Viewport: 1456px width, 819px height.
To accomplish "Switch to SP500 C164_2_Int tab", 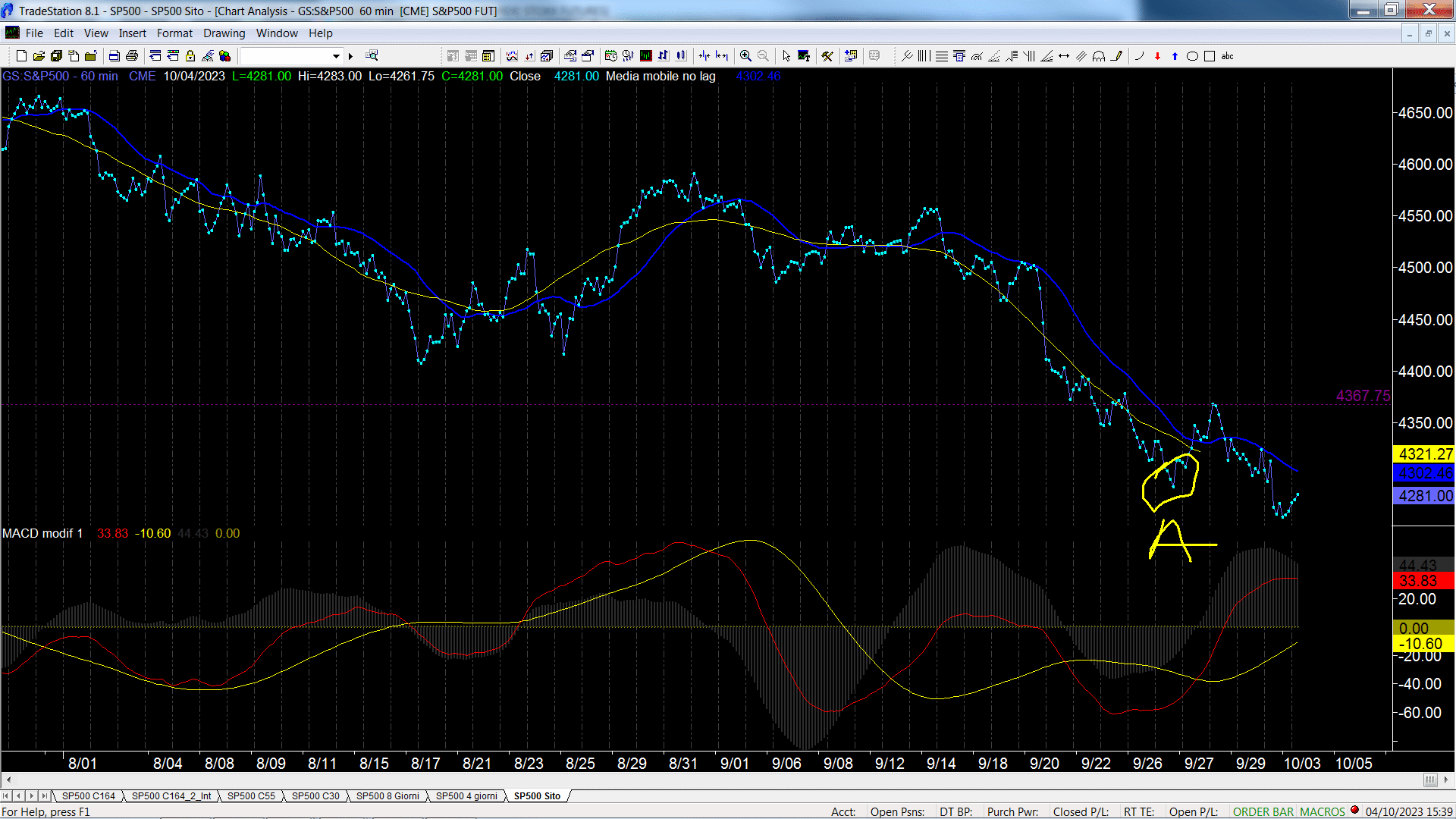I will 171,796.
